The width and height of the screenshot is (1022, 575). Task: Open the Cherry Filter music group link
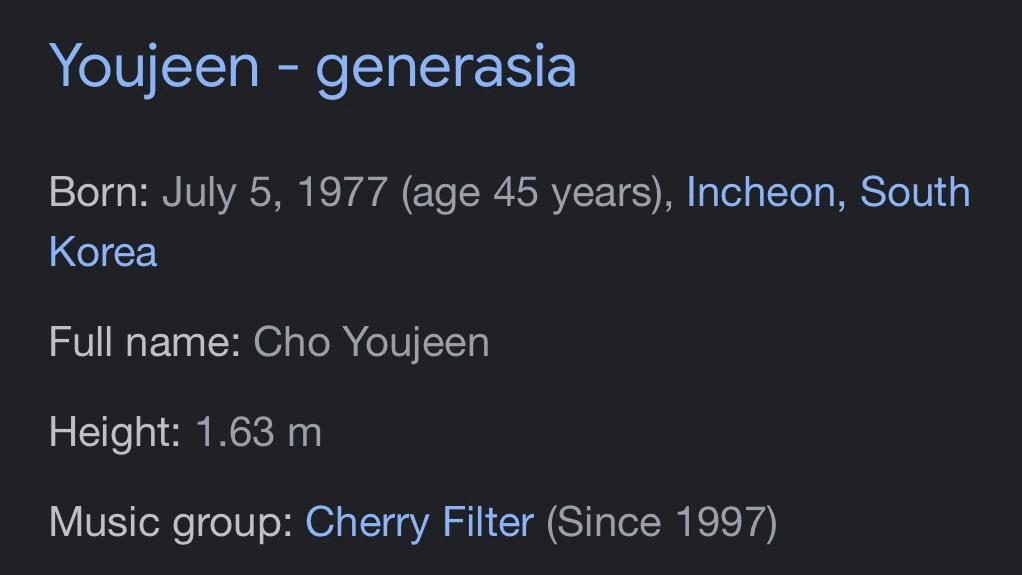[x=420, y=522]
